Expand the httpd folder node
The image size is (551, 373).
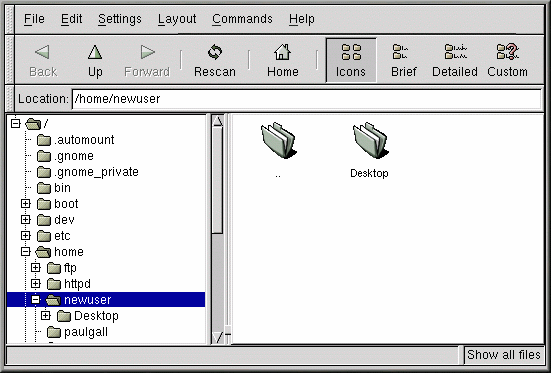tap(35, 283)
